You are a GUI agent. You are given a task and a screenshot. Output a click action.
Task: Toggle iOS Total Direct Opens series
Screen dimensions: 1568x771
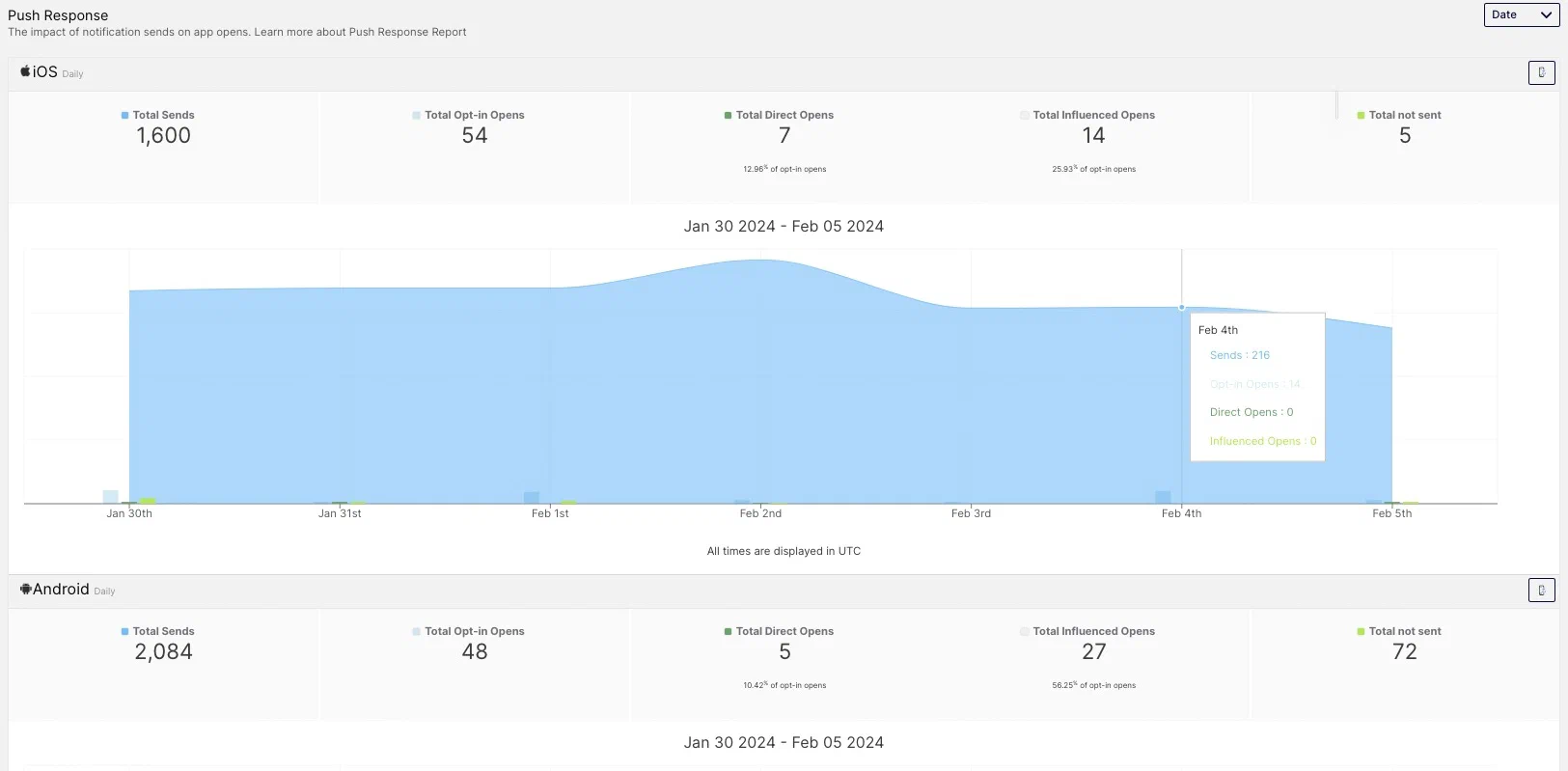coord(784,115)
